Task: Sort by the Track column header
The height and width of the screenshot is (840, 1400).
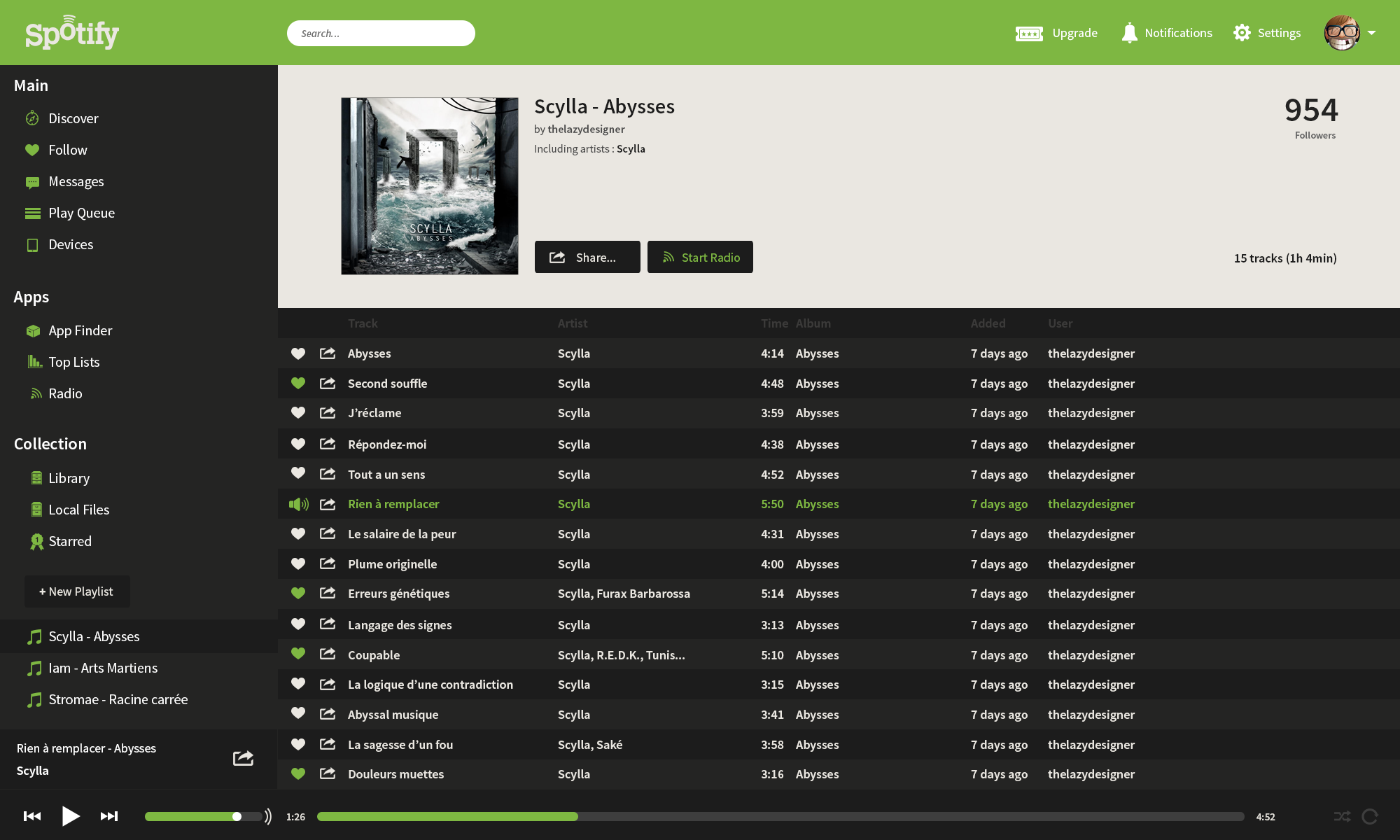Action: (x=363, y=323)
